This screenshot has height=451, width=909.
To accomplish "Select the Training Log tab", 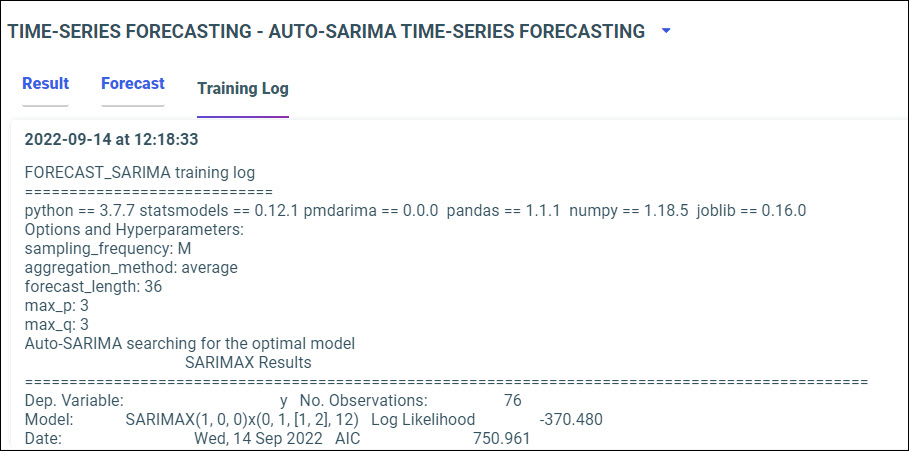I will (243, 89).
